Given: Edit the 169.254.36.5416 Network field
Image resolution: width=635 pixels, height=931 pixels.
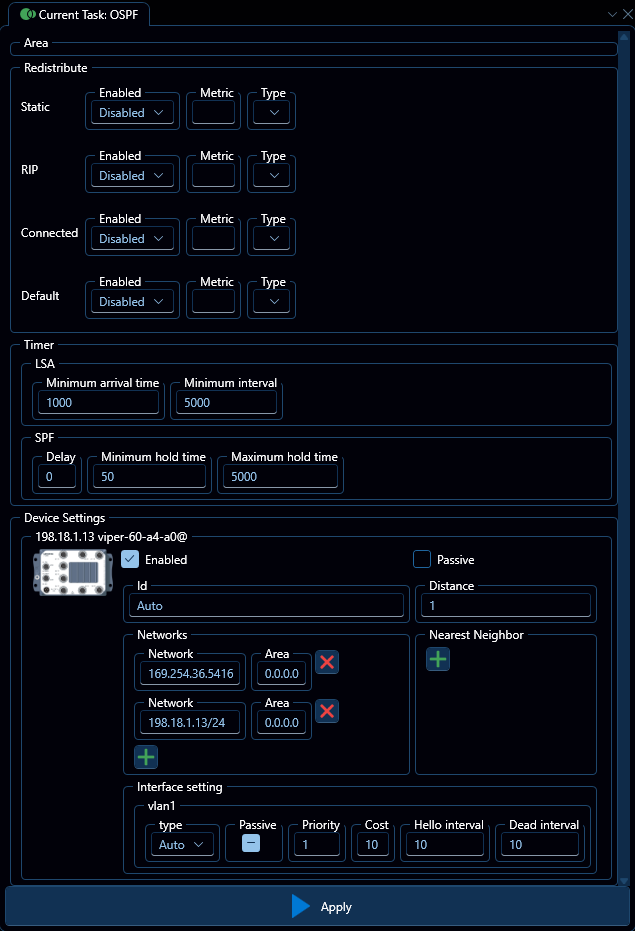Looking at the screenshot, I should tap(190, 673).
